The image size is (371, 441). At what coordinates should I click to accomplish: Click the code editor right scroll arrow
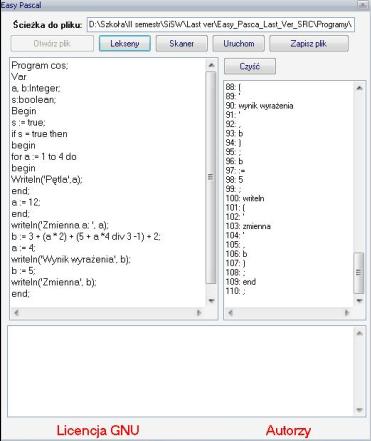[199, 312]
